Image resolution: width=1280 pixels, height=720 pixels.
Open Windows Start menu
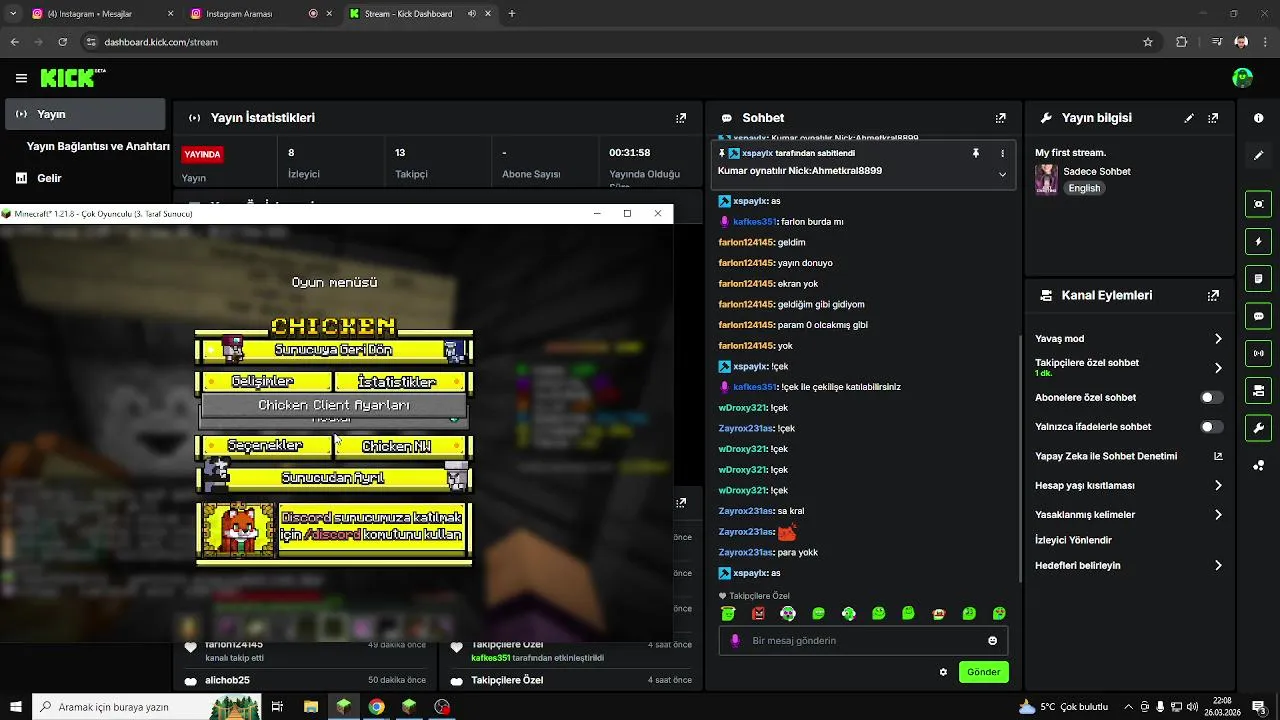coord(16,707)
